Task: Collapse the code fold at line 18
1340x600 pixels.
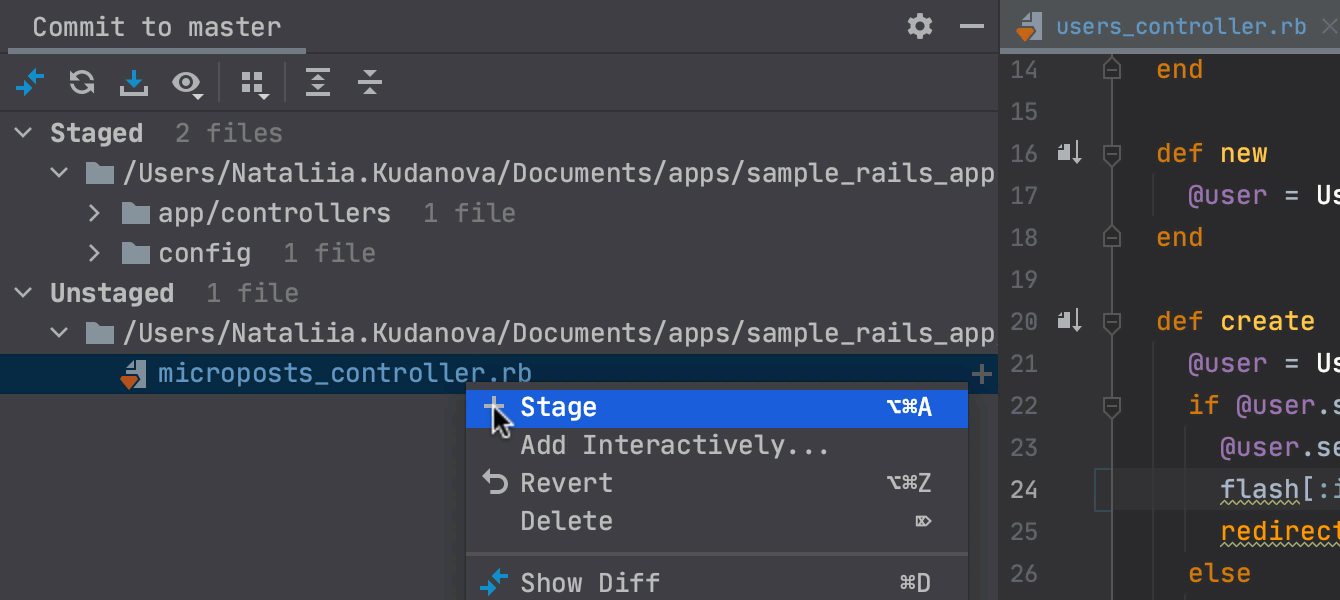Action: click(x=1112, y=237)
